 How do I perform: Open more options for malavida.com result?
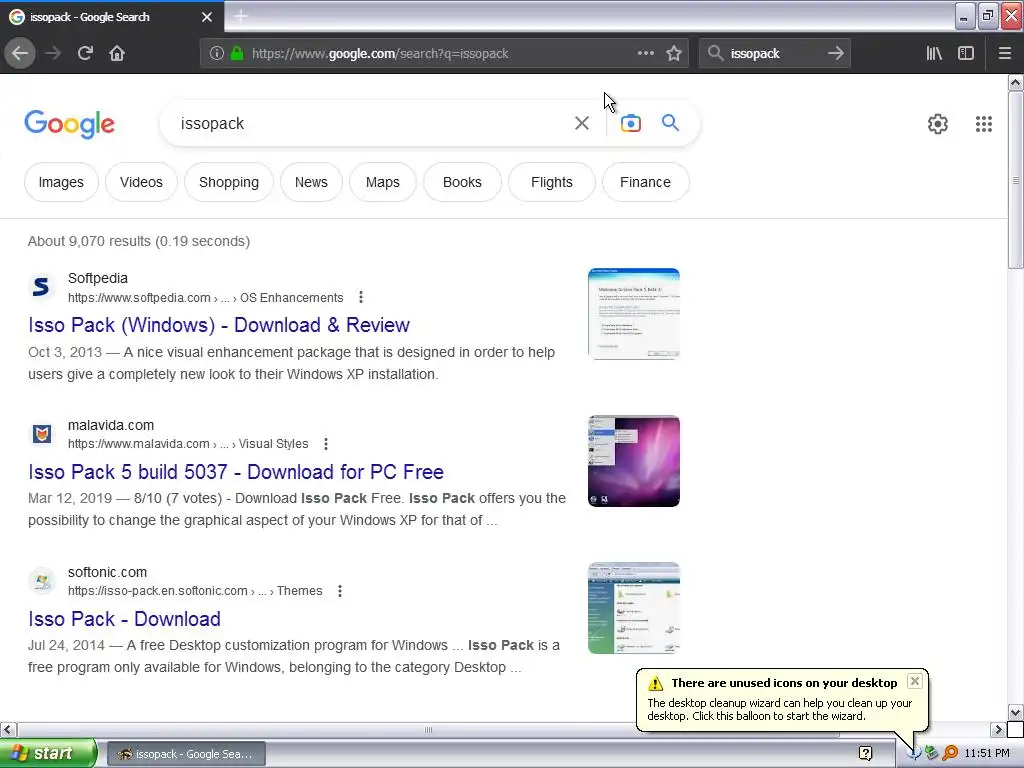(326, 444)
